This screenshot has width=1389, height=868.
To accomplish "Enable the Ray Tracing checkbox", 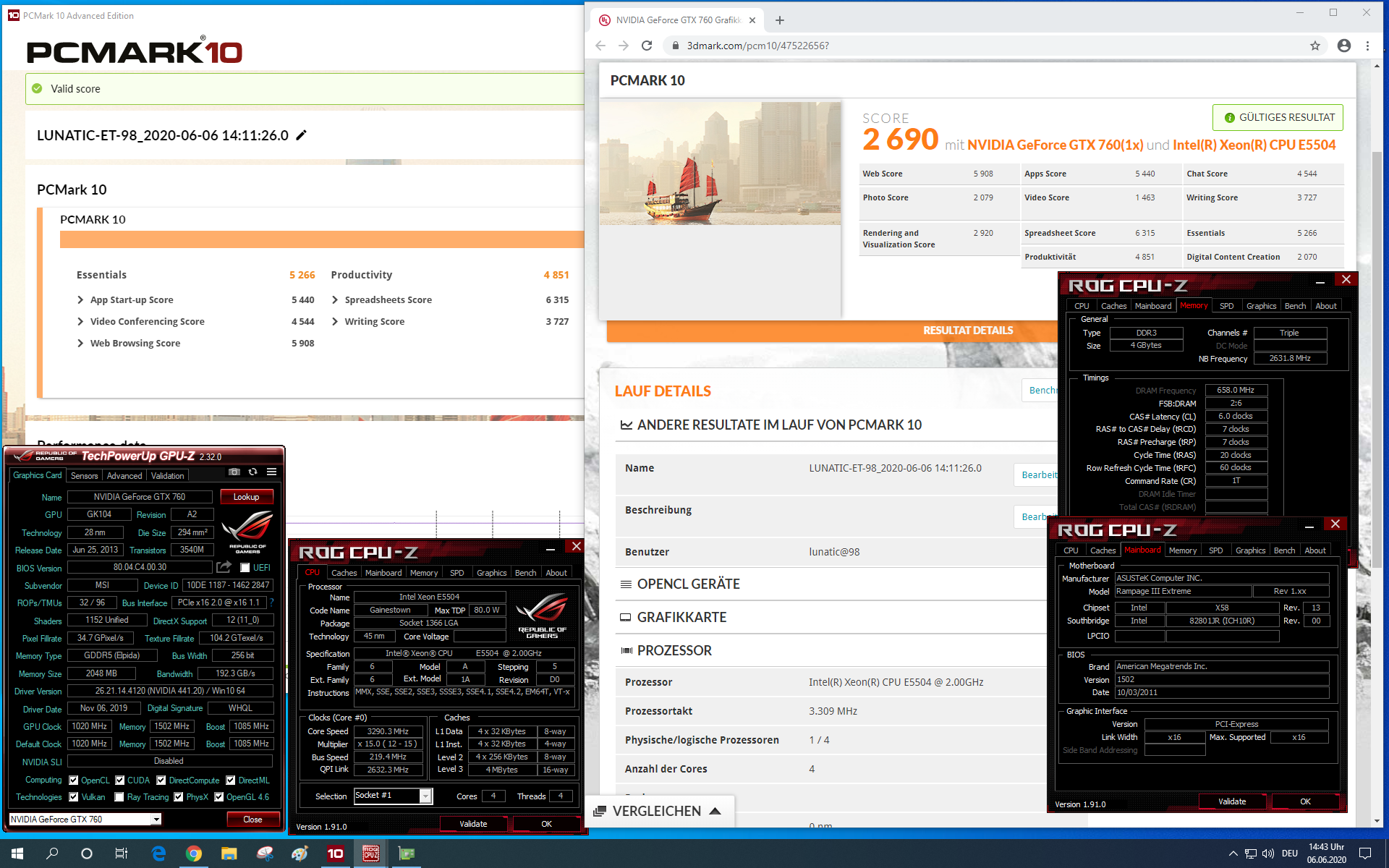I will tap(119, 797).
